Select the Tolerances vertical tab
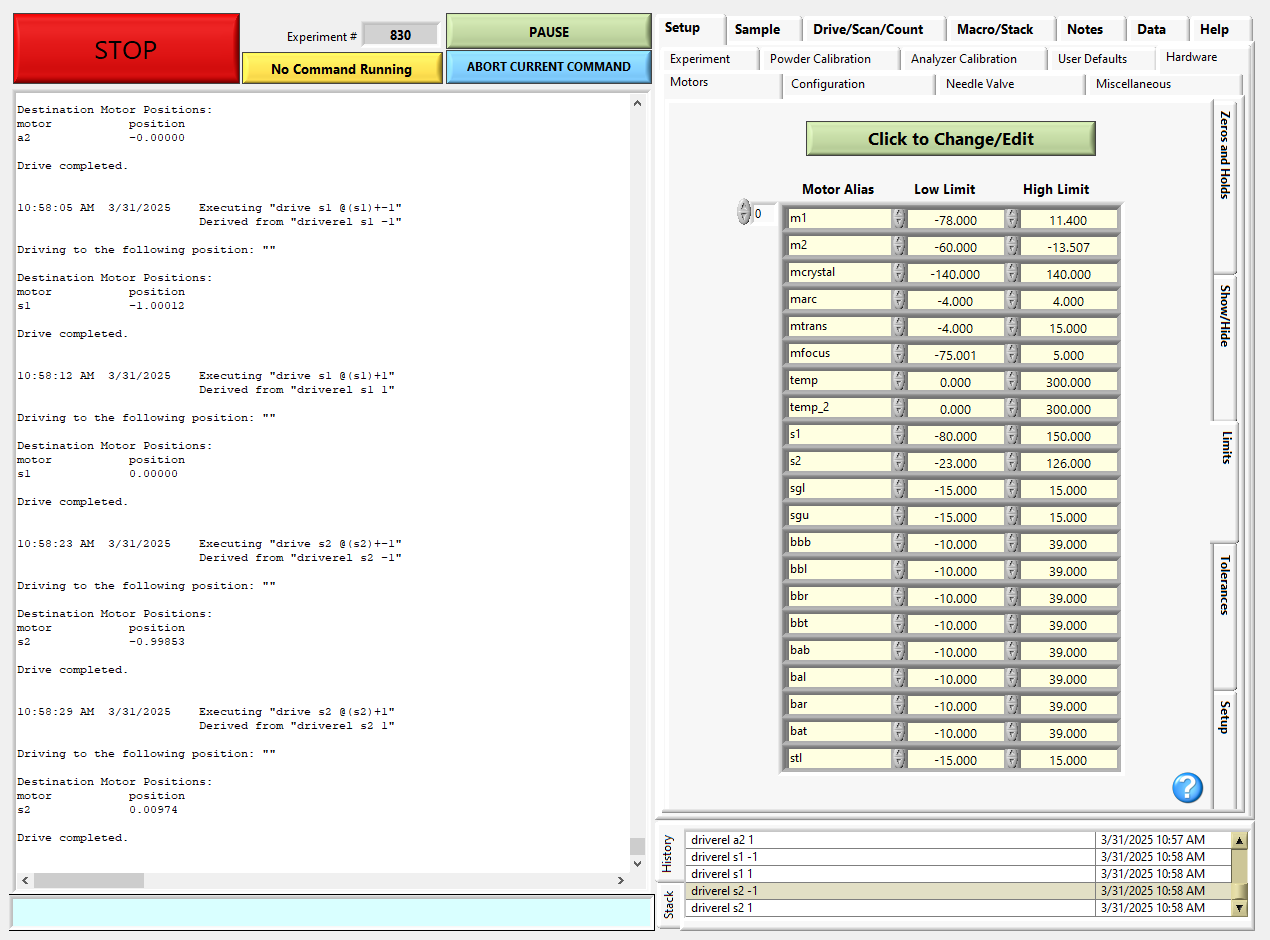Viewport: 1270px width, 940px height. 1225,585
